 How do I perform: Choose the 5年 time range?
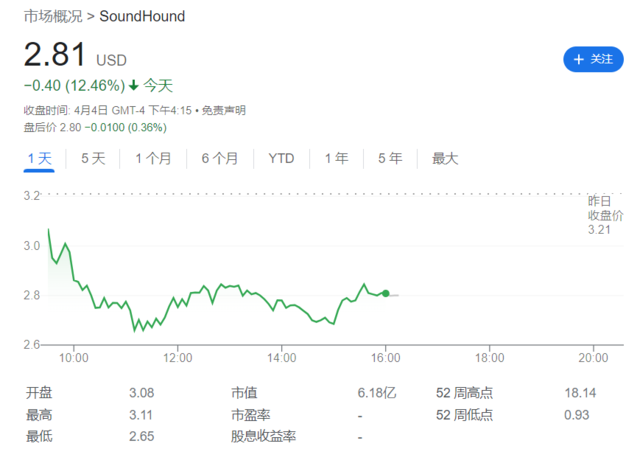click(389, 158)
